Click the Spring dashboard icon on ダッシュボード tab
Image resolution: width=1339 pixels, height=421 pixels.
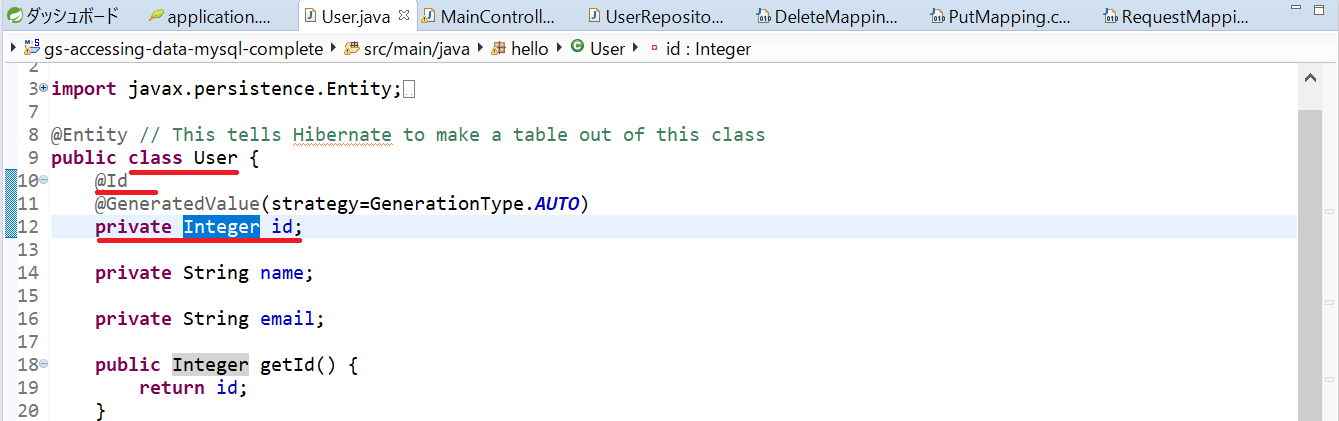point(14,16)
